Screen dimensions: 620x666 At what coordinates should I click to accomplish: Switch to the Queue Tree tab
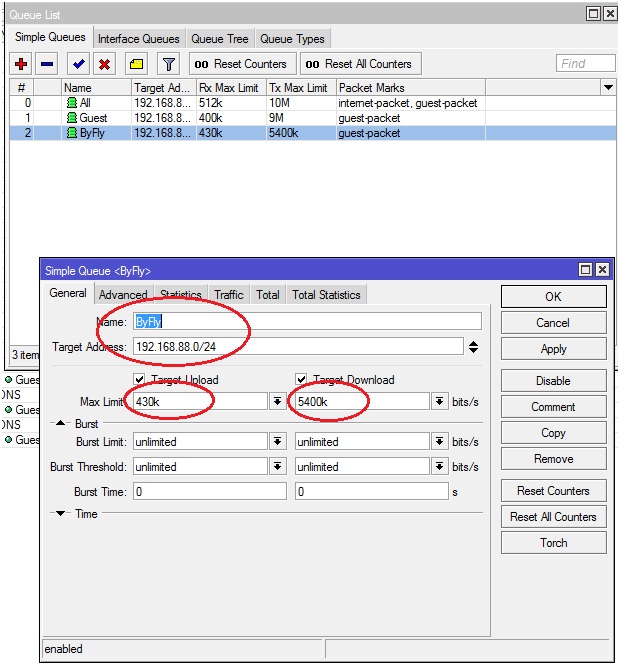219,39
